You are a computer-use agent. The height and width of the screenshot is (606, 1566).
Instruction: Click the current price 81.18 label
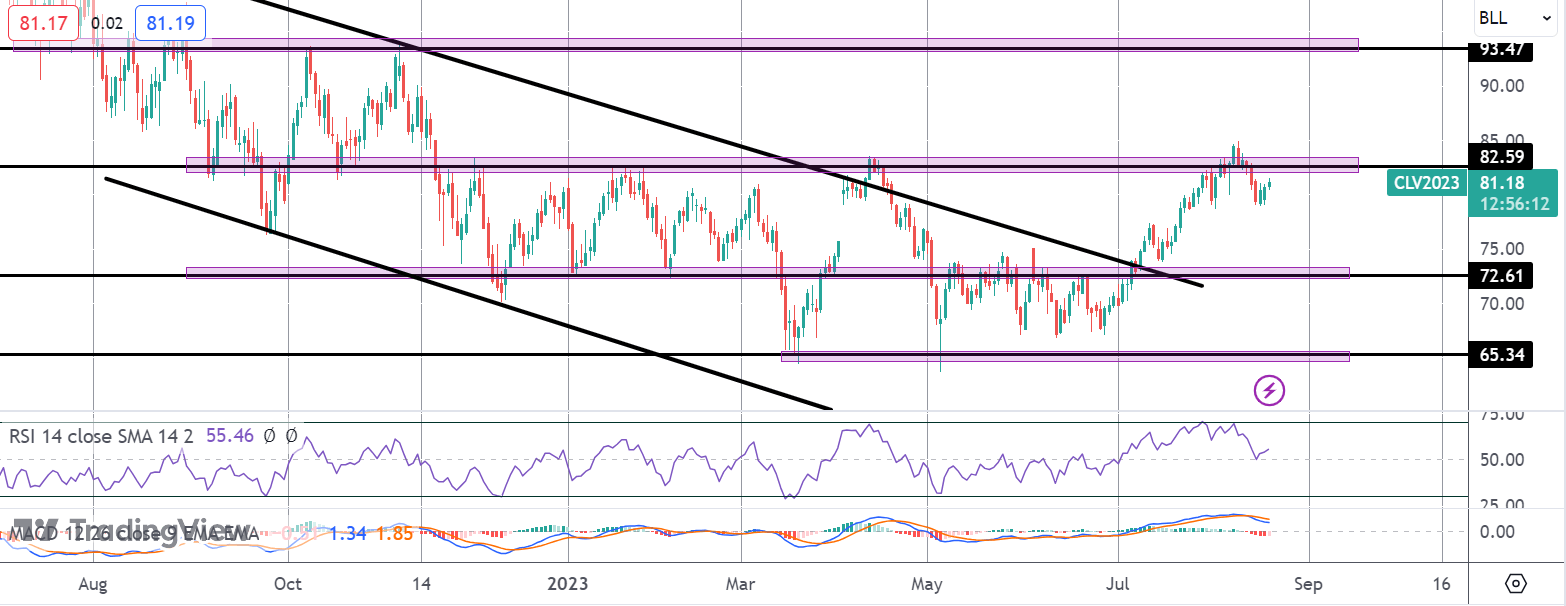[1502, 183]
